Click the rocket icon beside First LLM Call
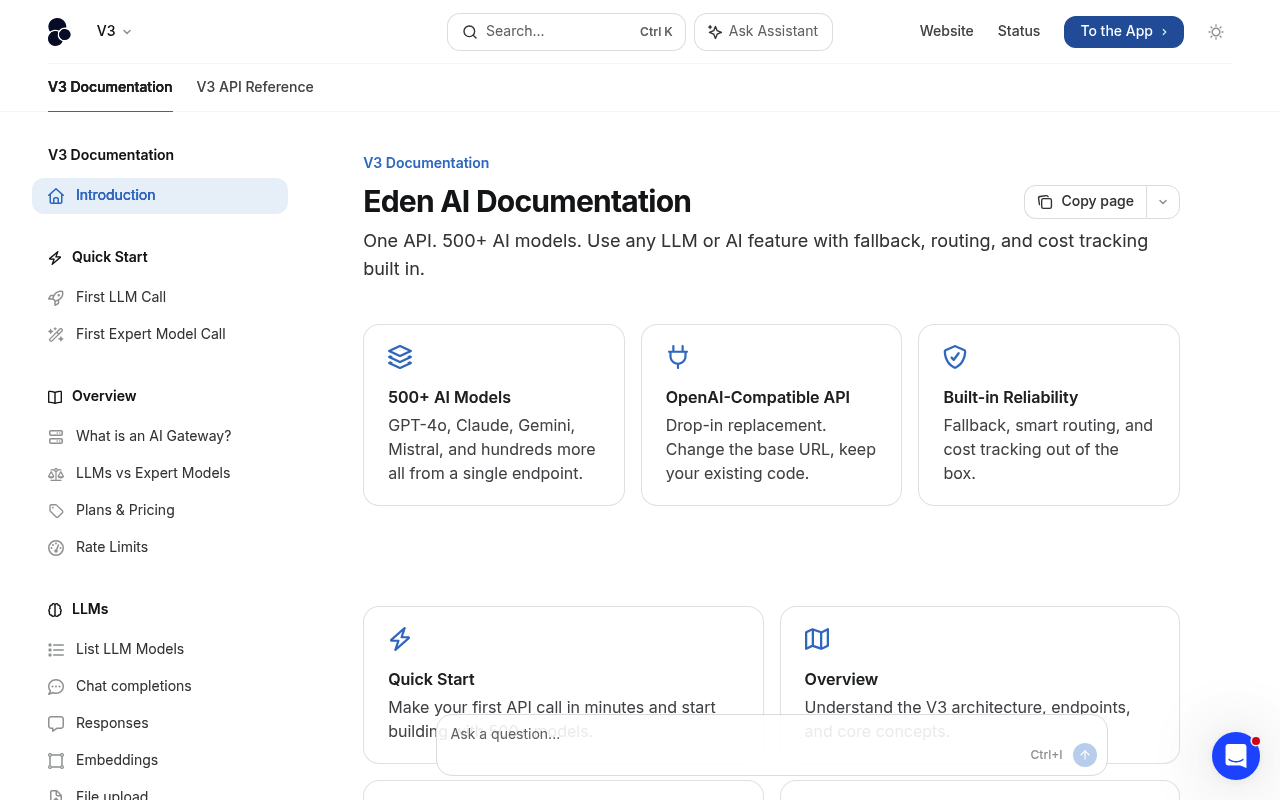 [56, 298]
